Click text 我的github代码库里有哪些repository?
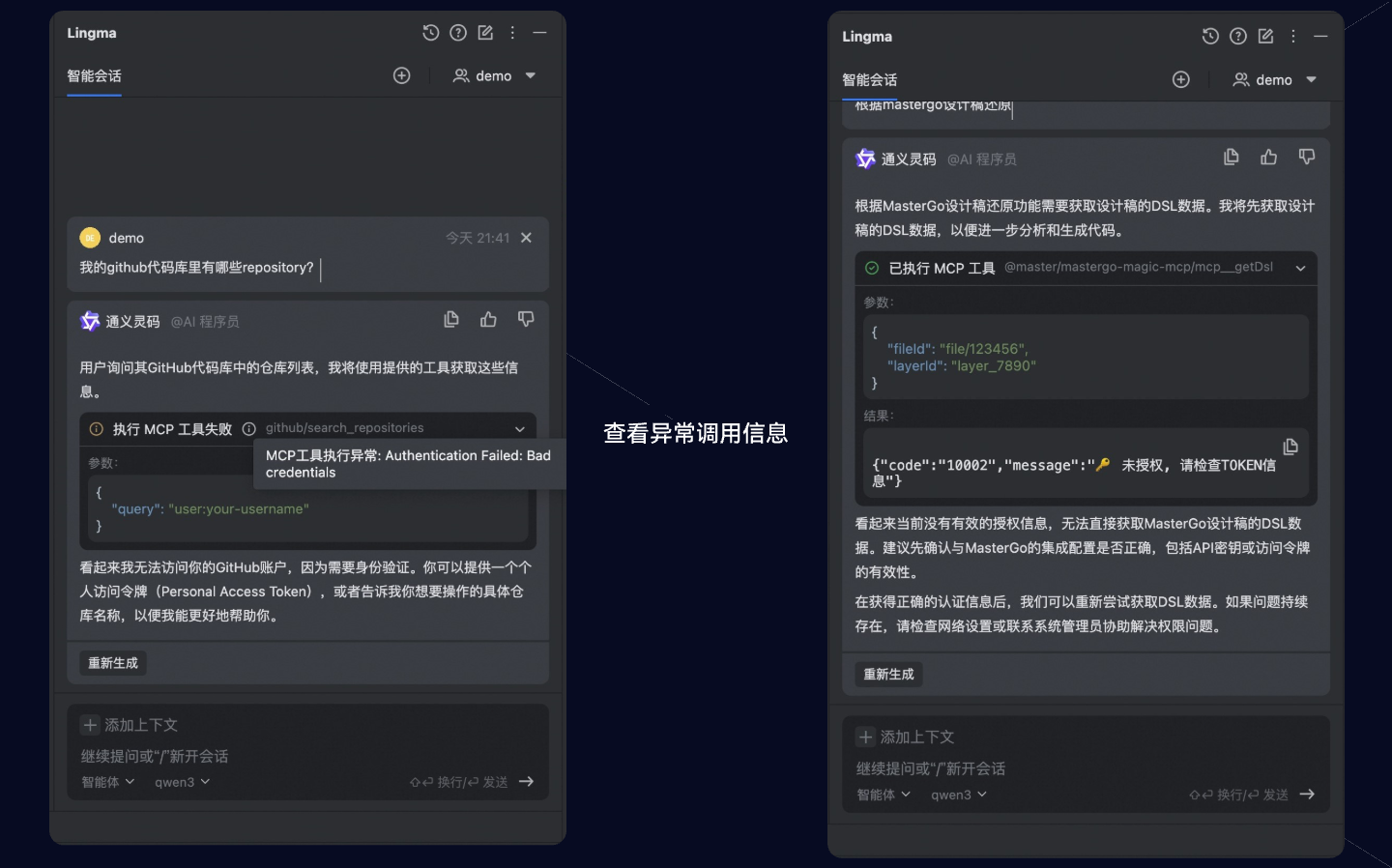The height and width of the screenshot is (868, 1392). tap(196, 268)
